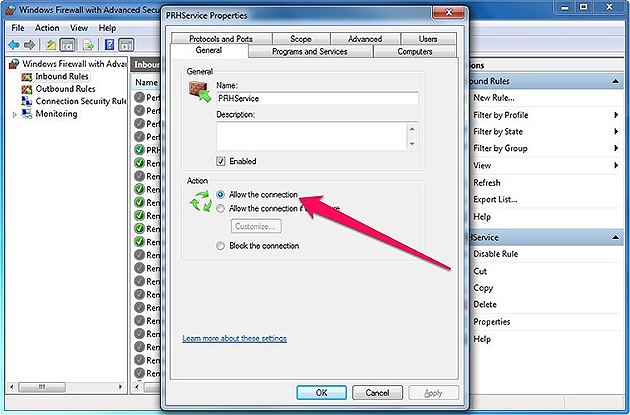Click the Up one level folder toolbar icon
The image size is (630, 415).
click(50, 45)
